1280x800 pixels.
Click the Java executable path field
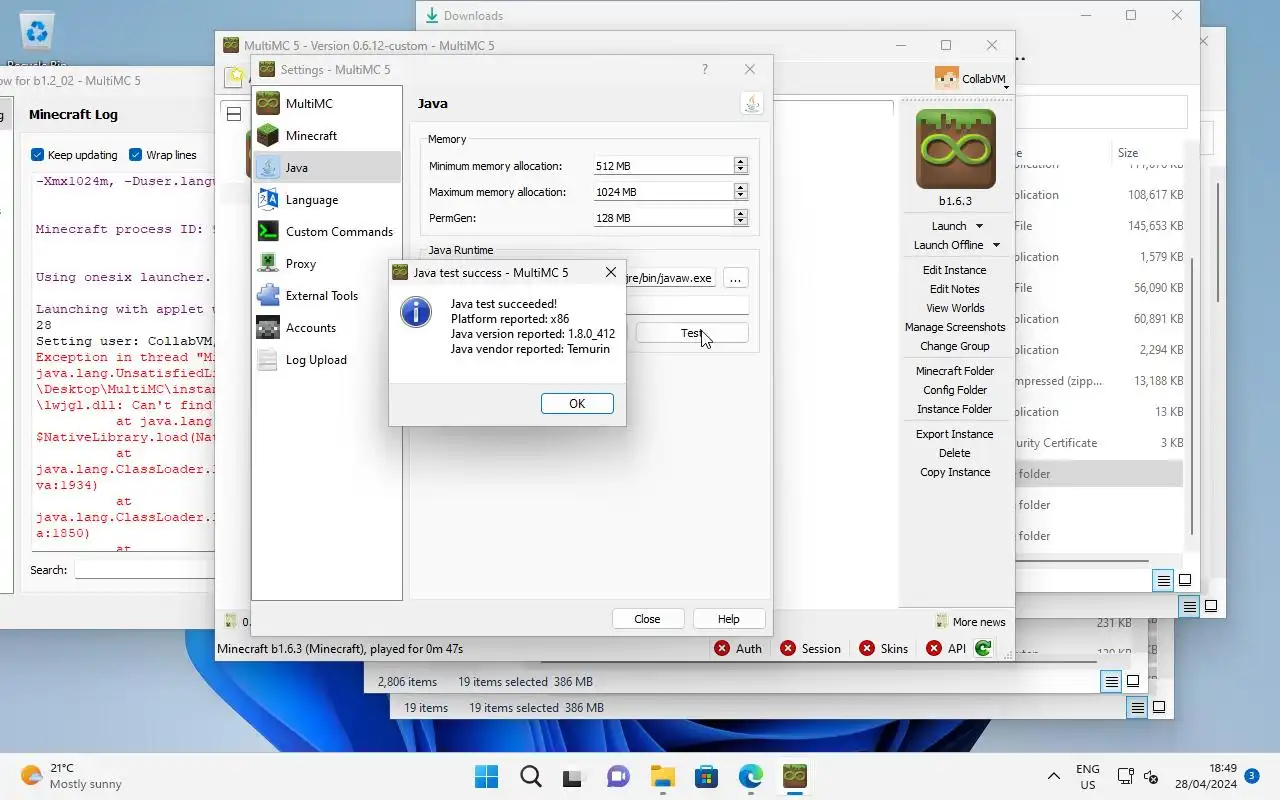670,278
